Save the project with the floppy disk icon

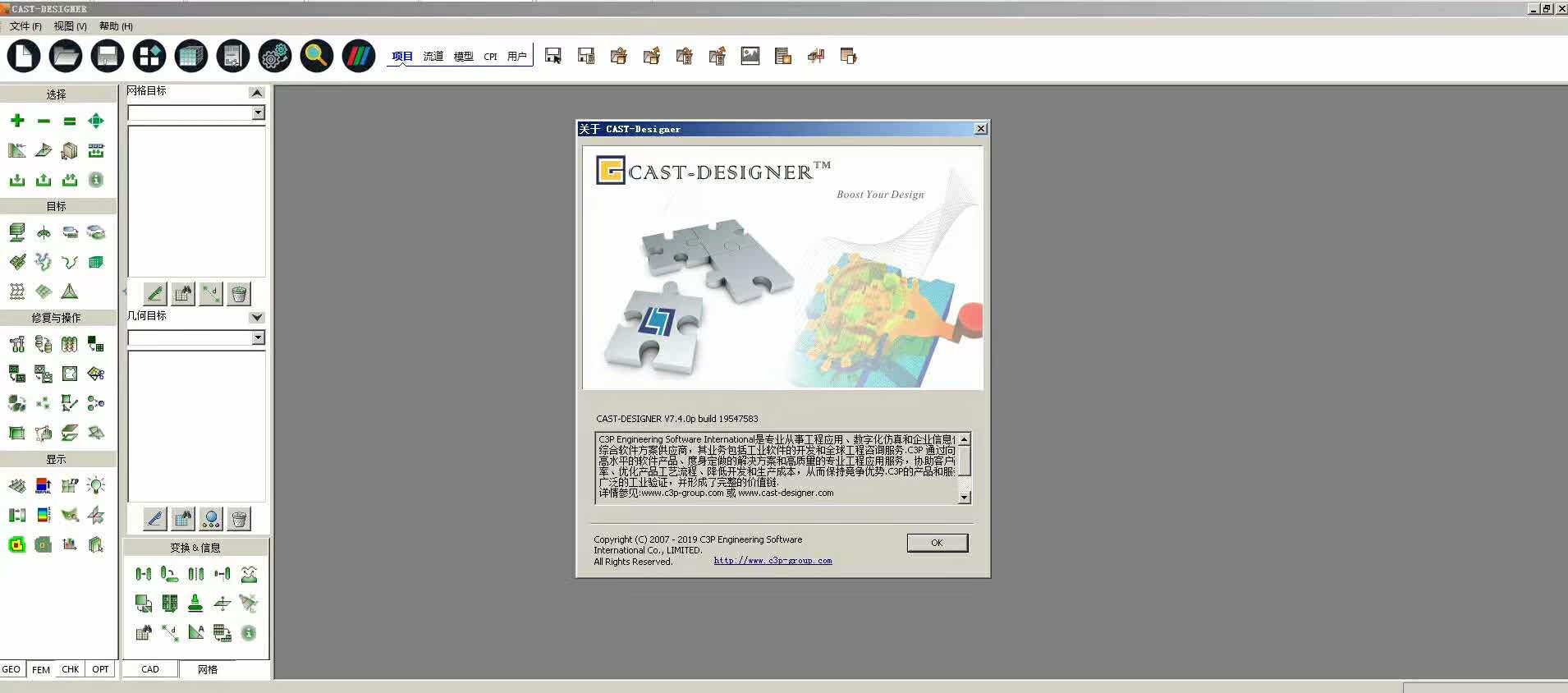point(108,56)
